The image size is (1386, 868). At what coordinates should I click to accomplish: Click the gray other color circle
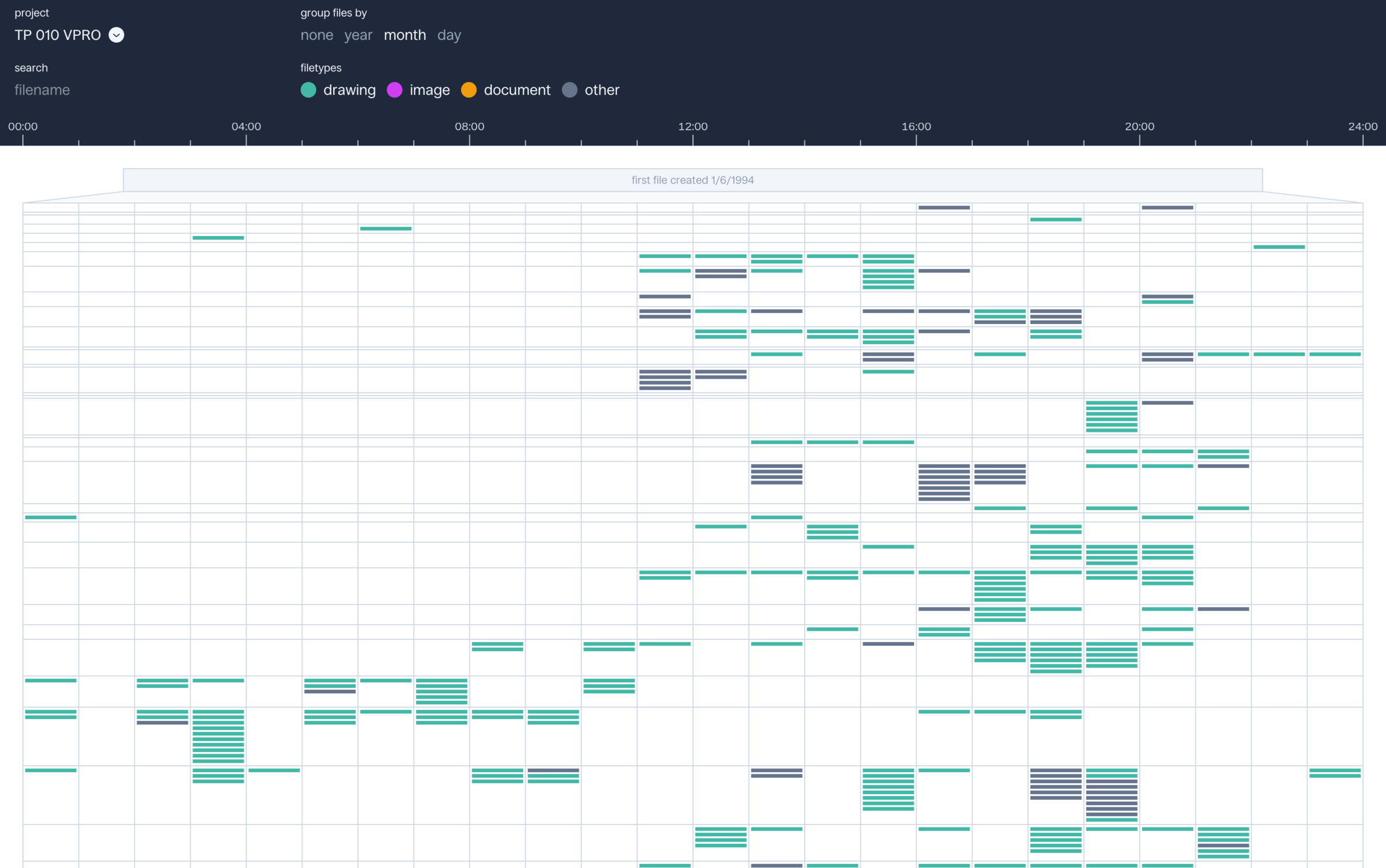(569, 90)
